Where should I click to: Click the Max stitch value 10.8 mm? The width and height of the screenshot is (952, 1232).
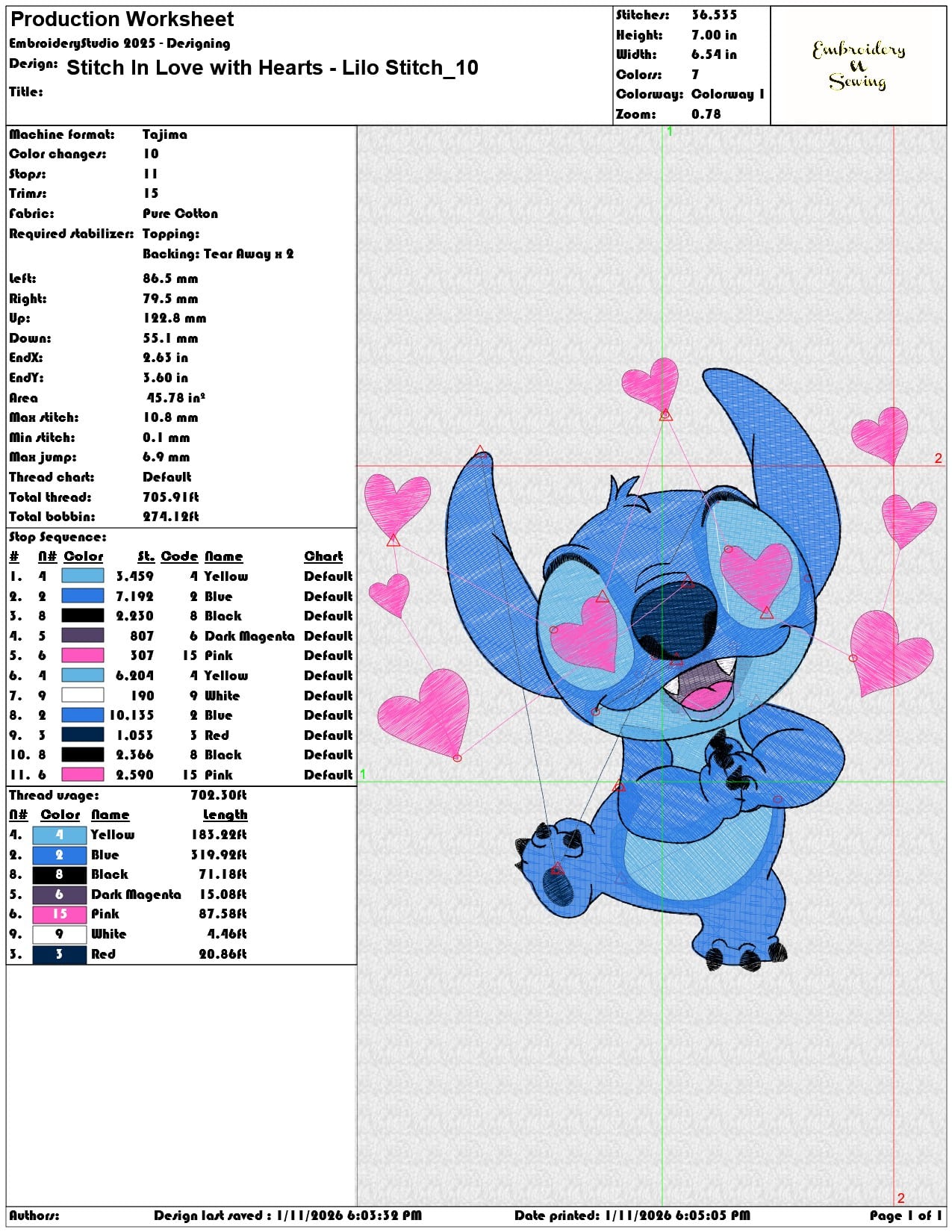tap(170, 417)
